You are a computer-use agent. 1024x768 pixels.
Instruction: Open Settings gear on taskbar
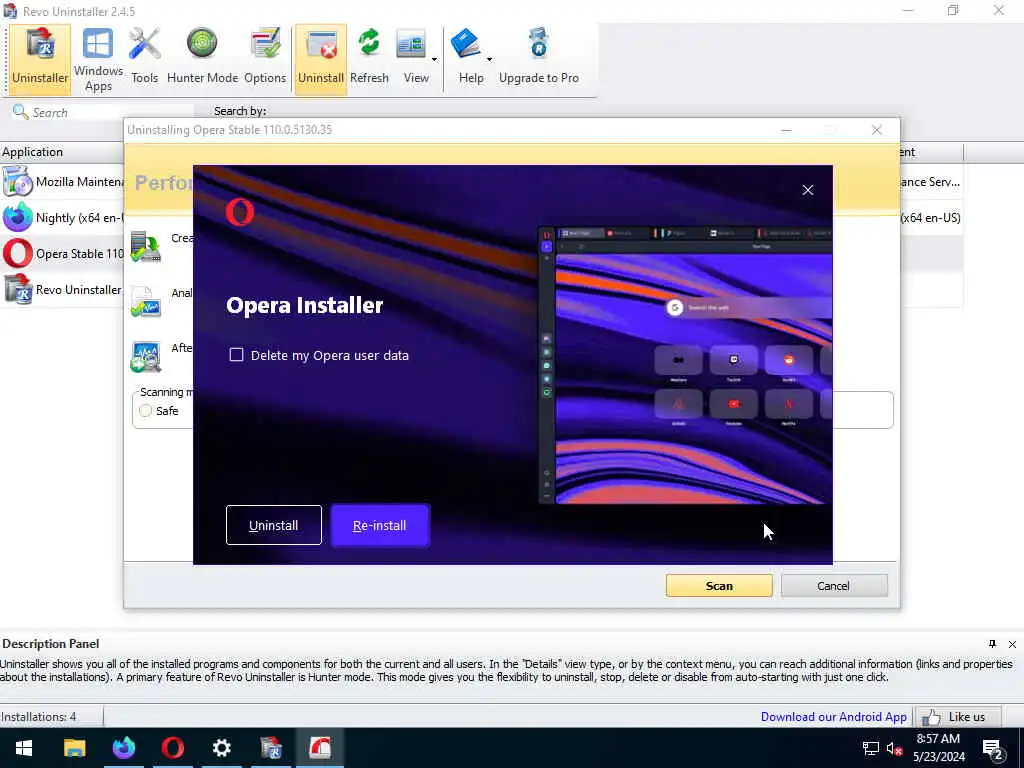[221, 748]
